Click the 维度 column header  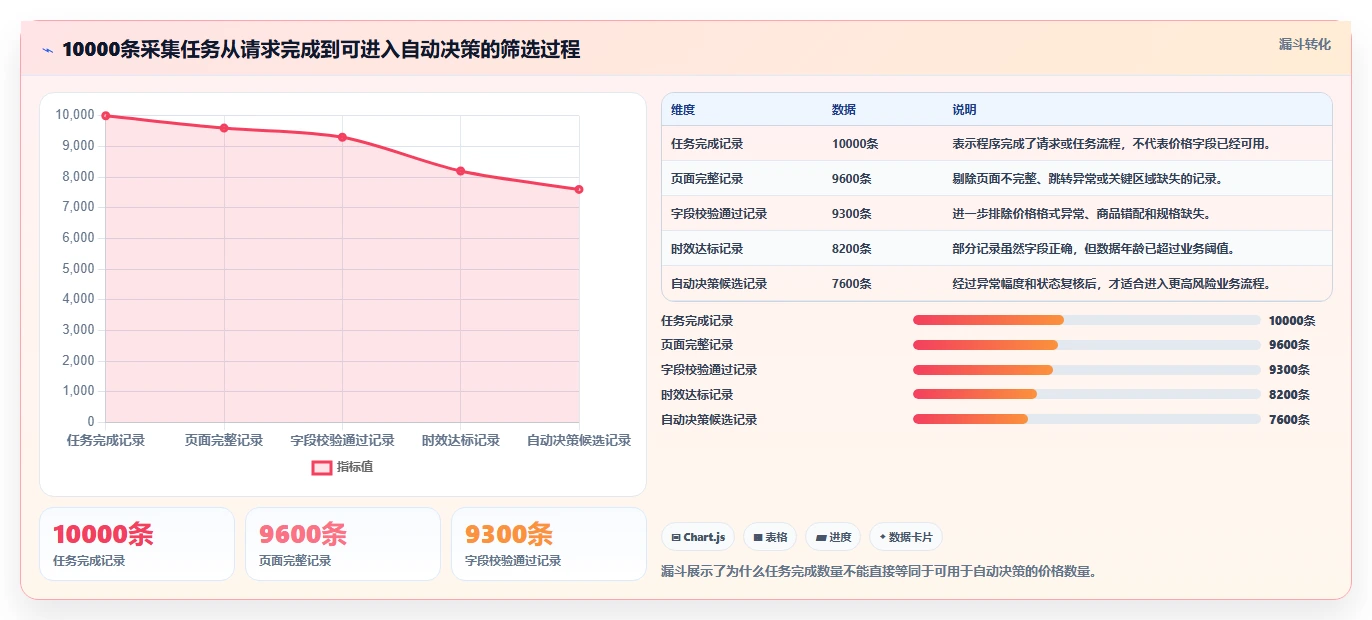683,109
